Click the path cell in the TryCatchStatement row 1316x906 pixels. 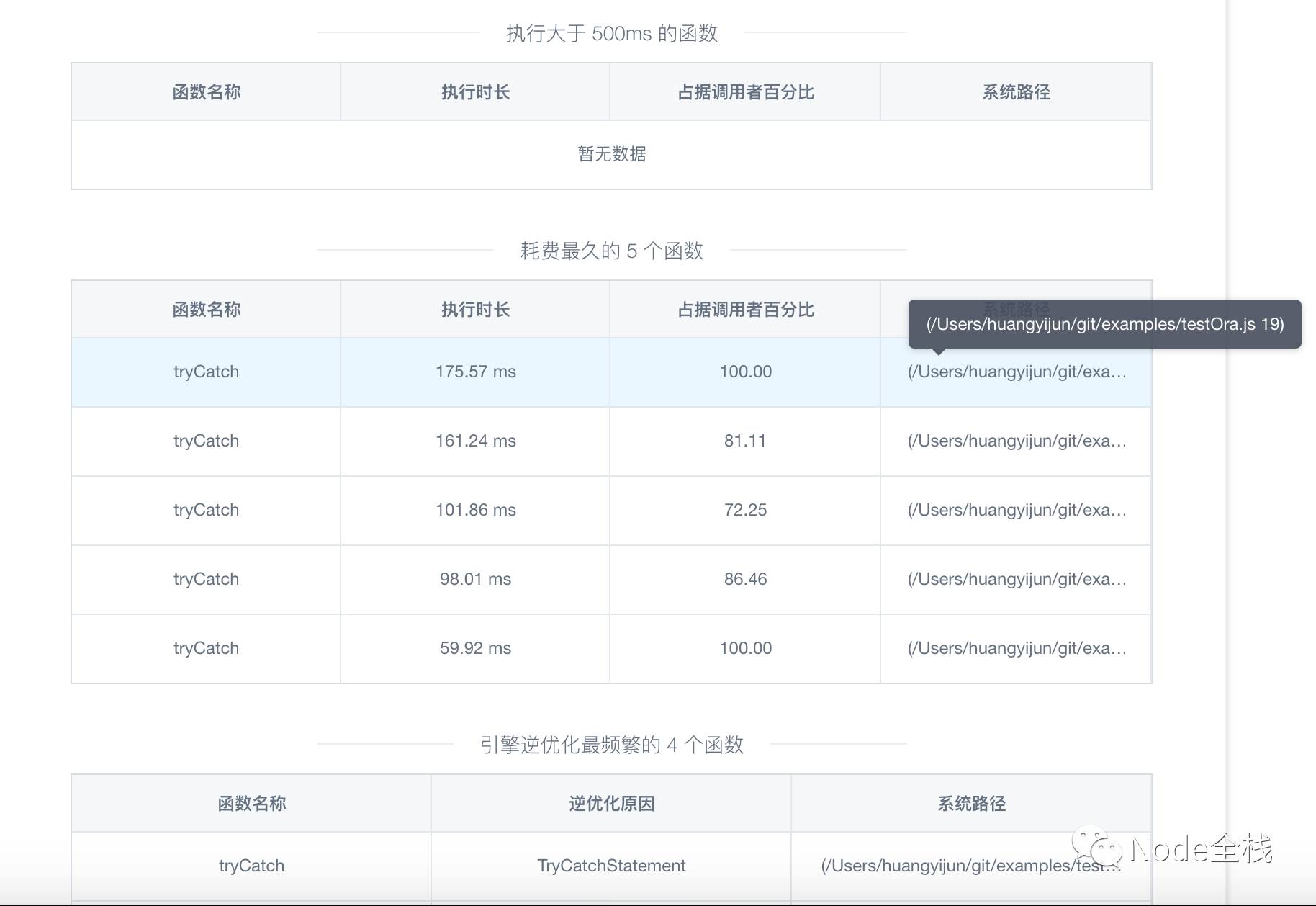[x=971, y=866]
